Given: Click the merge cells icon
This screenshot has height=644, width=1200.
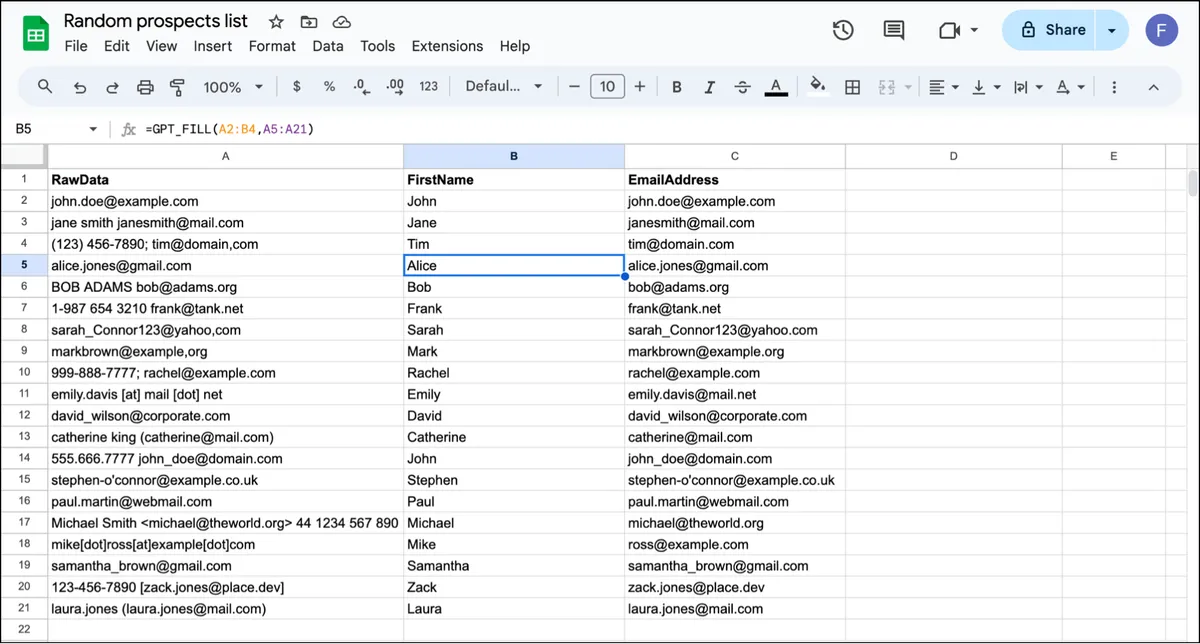Looking at the screenshot, I should 886,87.
